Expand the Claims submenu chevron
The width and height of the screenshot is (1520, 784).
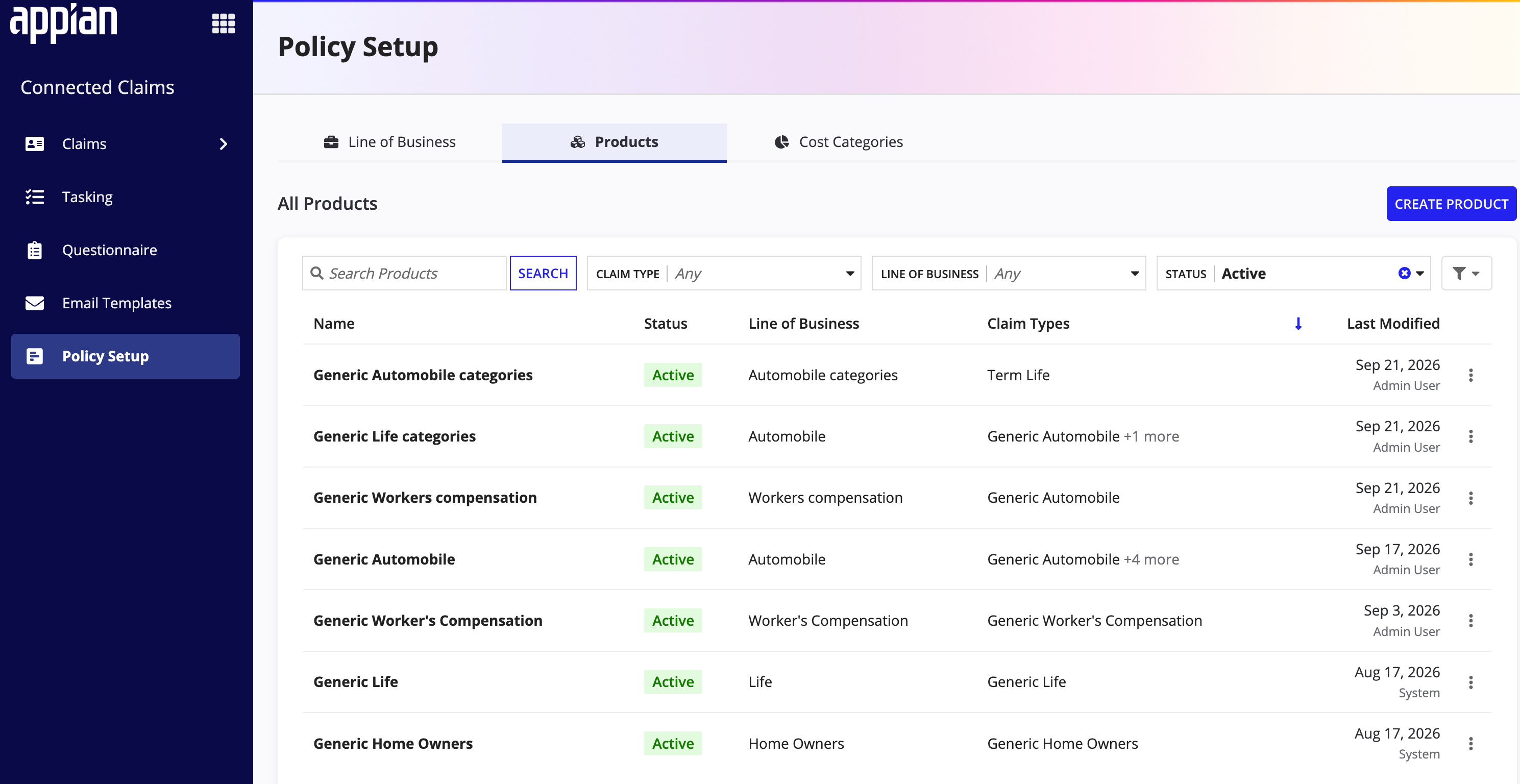pos(223,144)
